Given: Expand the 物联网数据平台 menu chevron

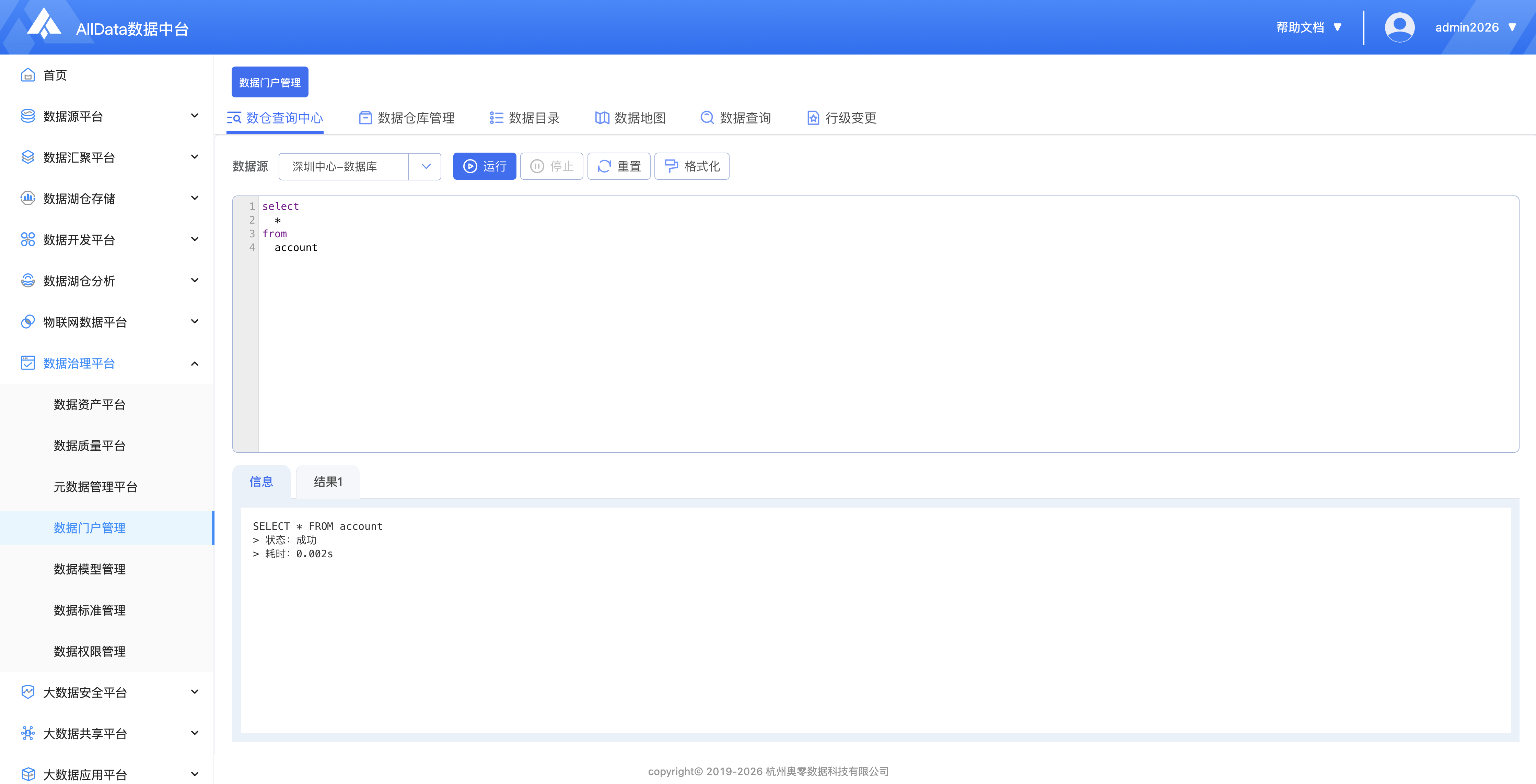Looking at the screenshot, I should coord(194,321).
